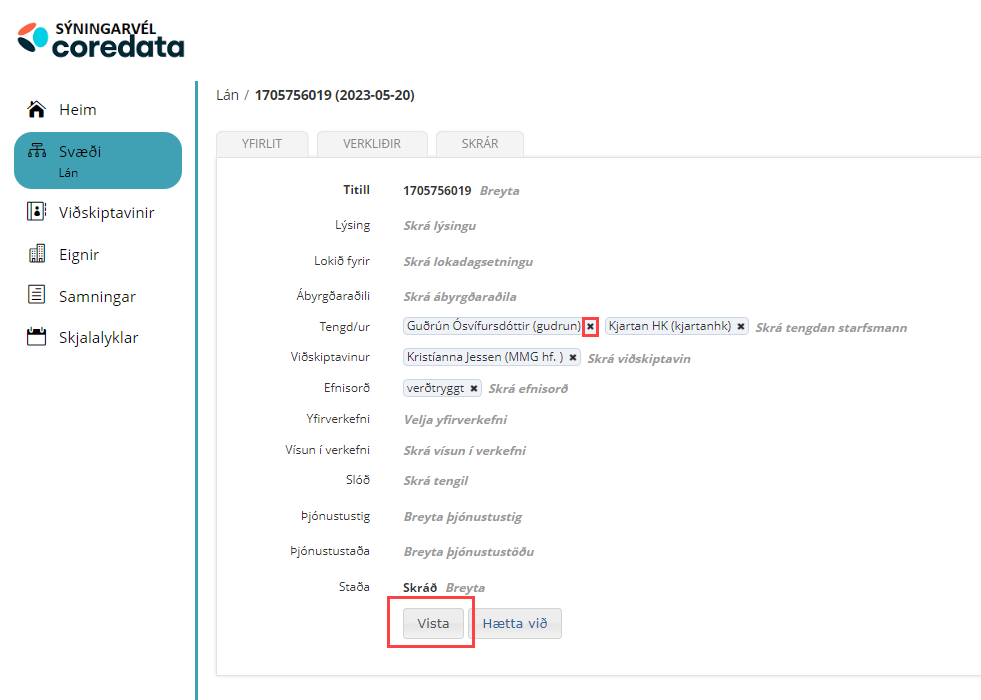Image resolution: width=981 pixels, height=700 pixels.
Task: Remove the verðtryggt keyword tag
Action: tap(473, 388)
